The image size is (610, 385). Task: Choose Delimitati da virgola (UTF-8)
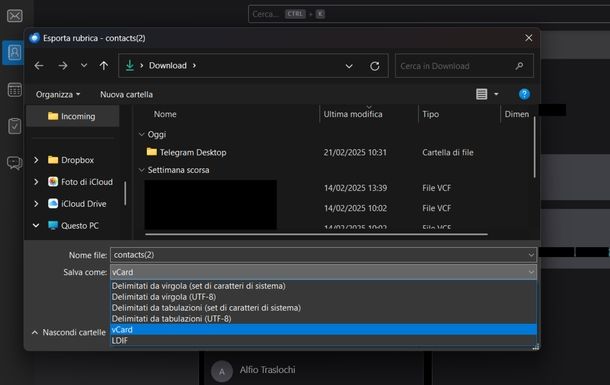323,297
